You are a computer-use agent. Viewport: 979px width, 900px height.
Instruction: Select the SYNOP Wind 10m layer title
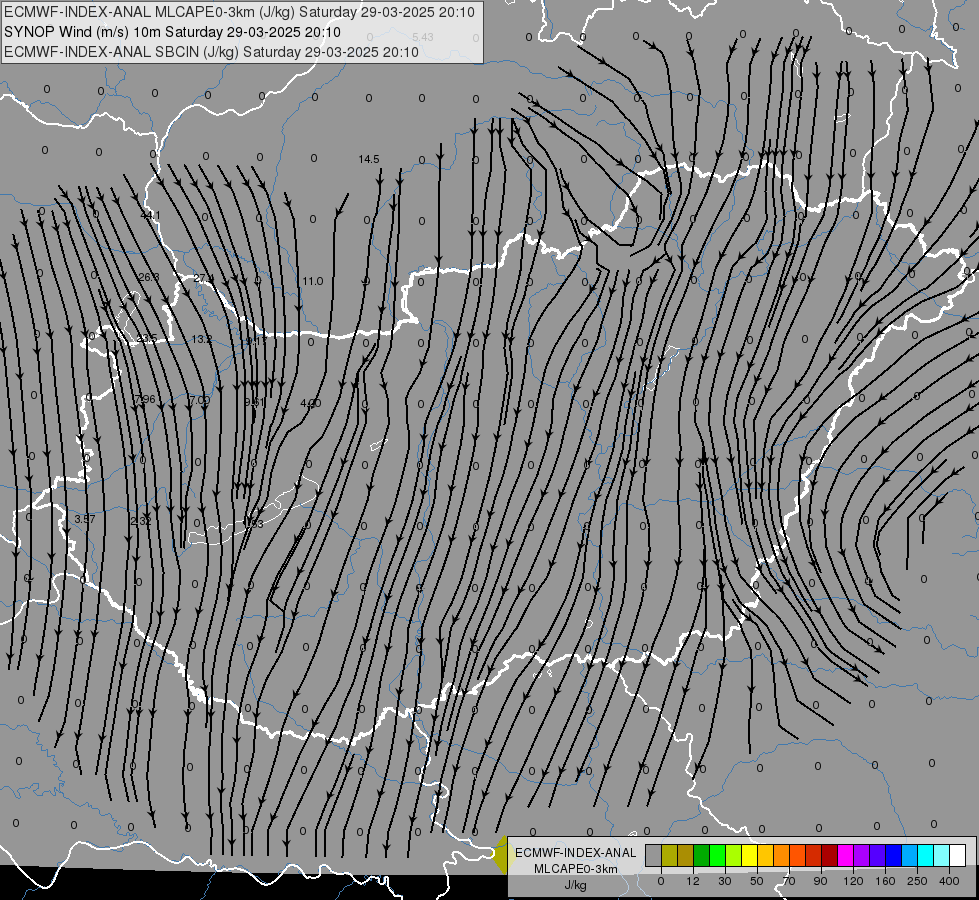coord(172,32)
